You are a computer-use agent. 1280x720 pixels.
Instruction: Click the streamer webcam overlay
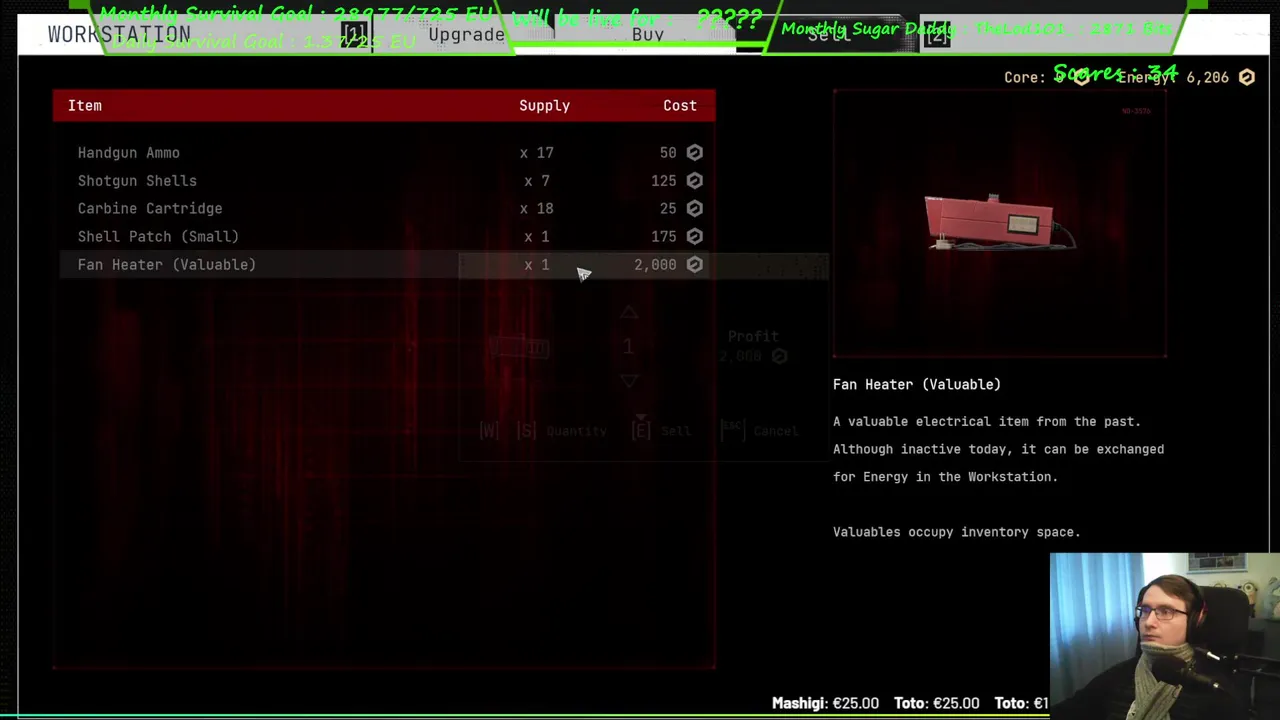tap(1165, 636)
